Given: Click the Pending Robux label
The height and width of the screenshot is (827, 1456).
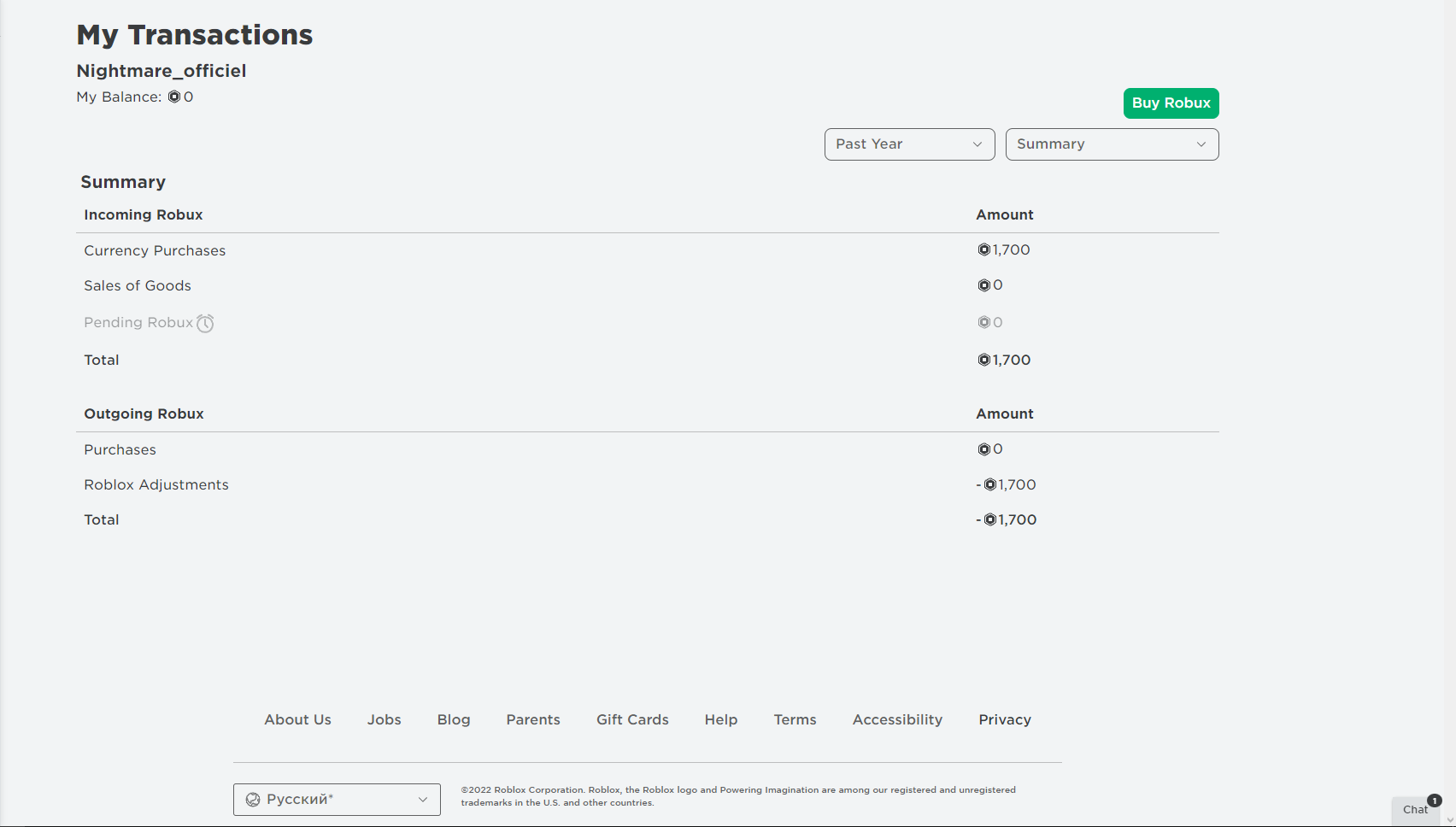Looking at the screenshot, I should pos(138,323).
